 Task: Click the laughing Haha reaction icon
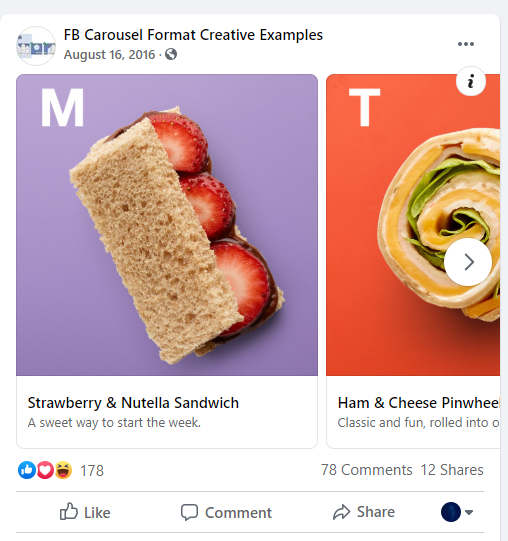(x=63, y=470)
